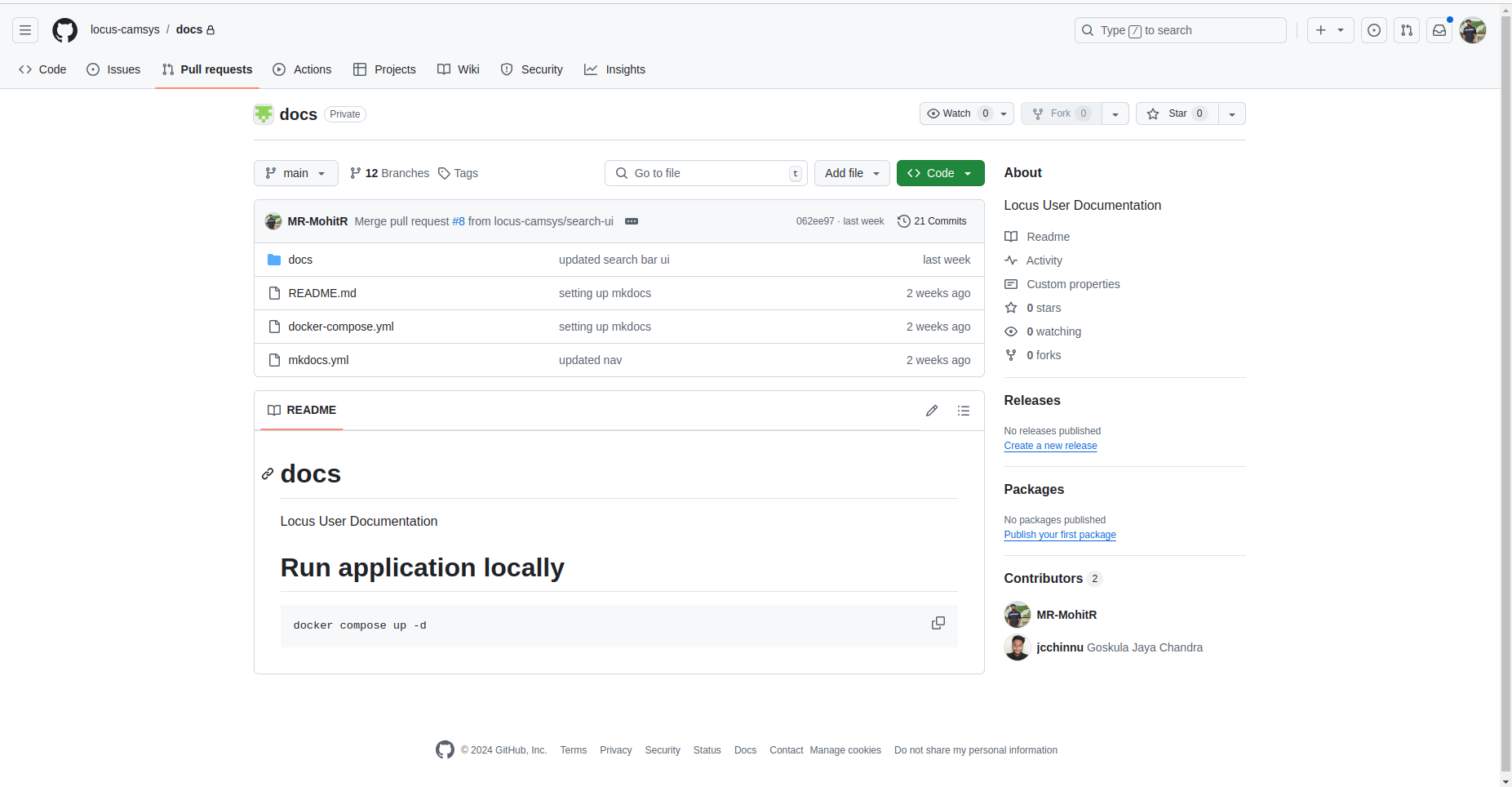This screenshot has width=1512, height=787.
Task: Toggle Watch on the repository
Action: pos(956,113)
